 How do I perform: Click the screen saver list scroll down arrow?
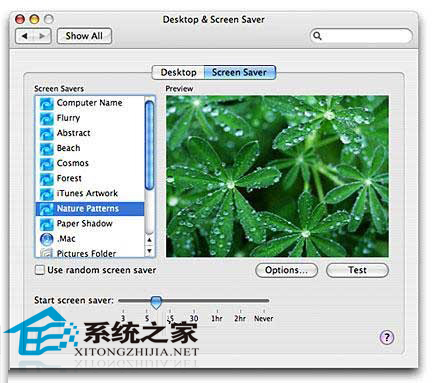coord(149,251)
